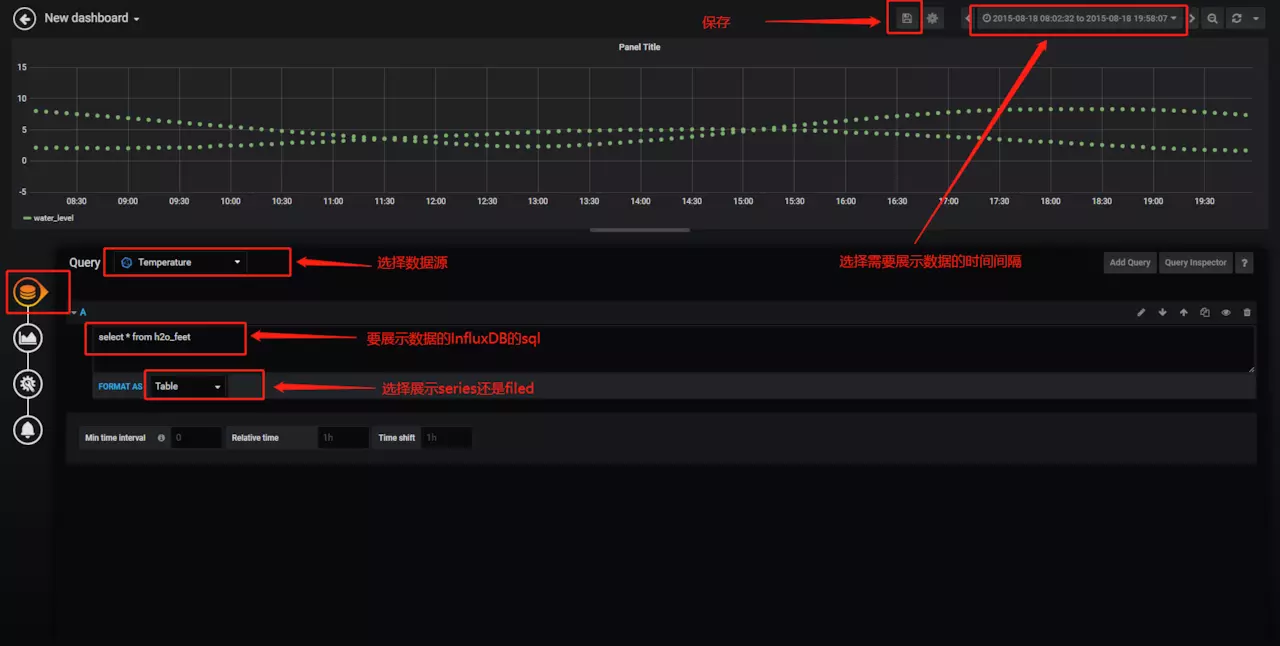Zoom out time range with magnifier icon
Image resolution: width=1280 pixels, height=646 pixels.
[x=1212, y=18]
